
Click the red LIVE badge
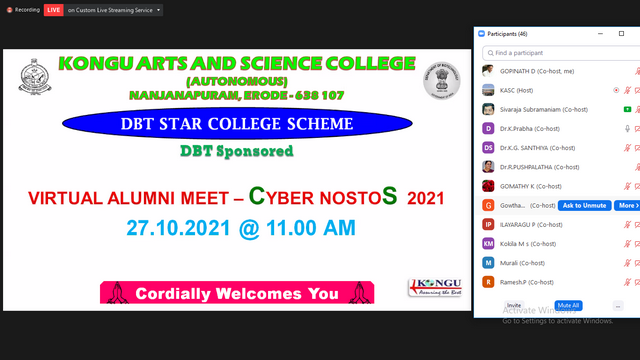(53, 10)
